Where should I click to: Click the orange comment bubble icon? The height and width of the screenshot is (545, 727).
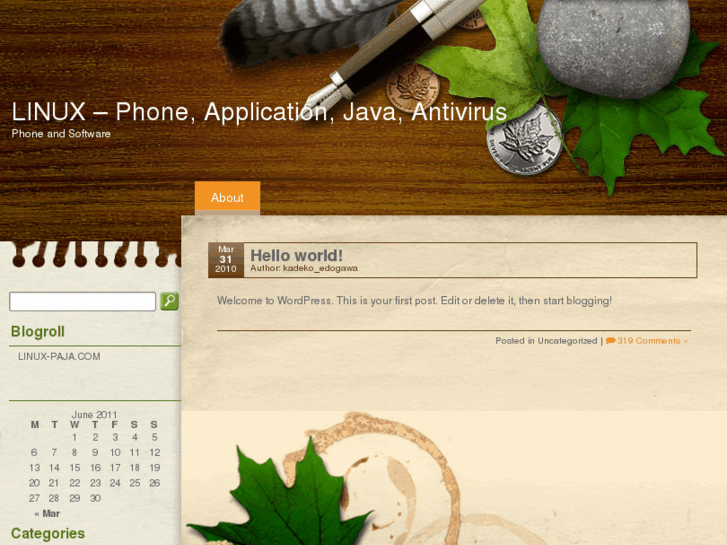(611, 341)
